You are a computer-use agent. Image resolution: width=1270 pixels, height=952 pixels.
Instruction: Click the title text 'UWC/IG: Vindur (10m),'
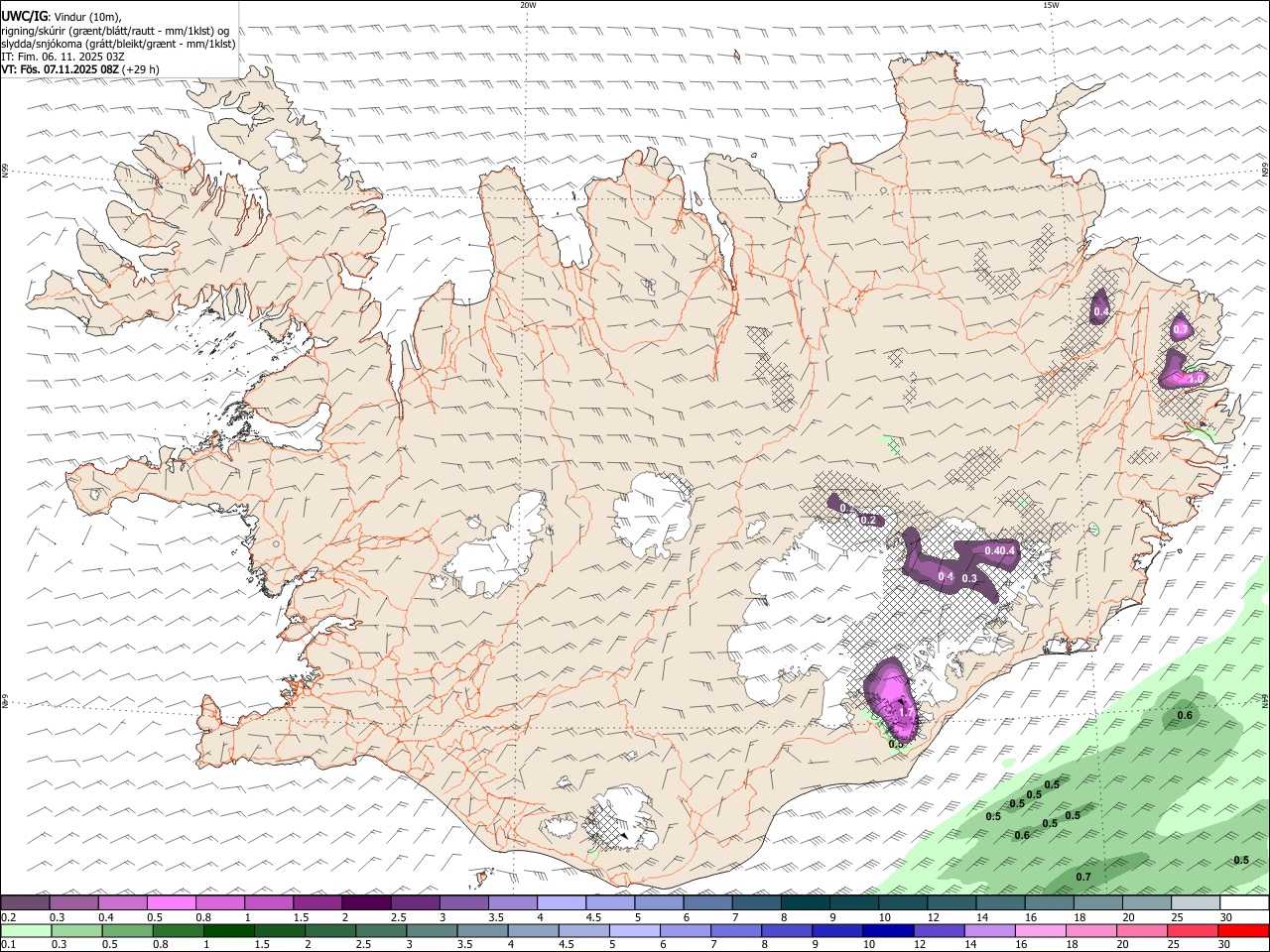[x=62, y=16]
